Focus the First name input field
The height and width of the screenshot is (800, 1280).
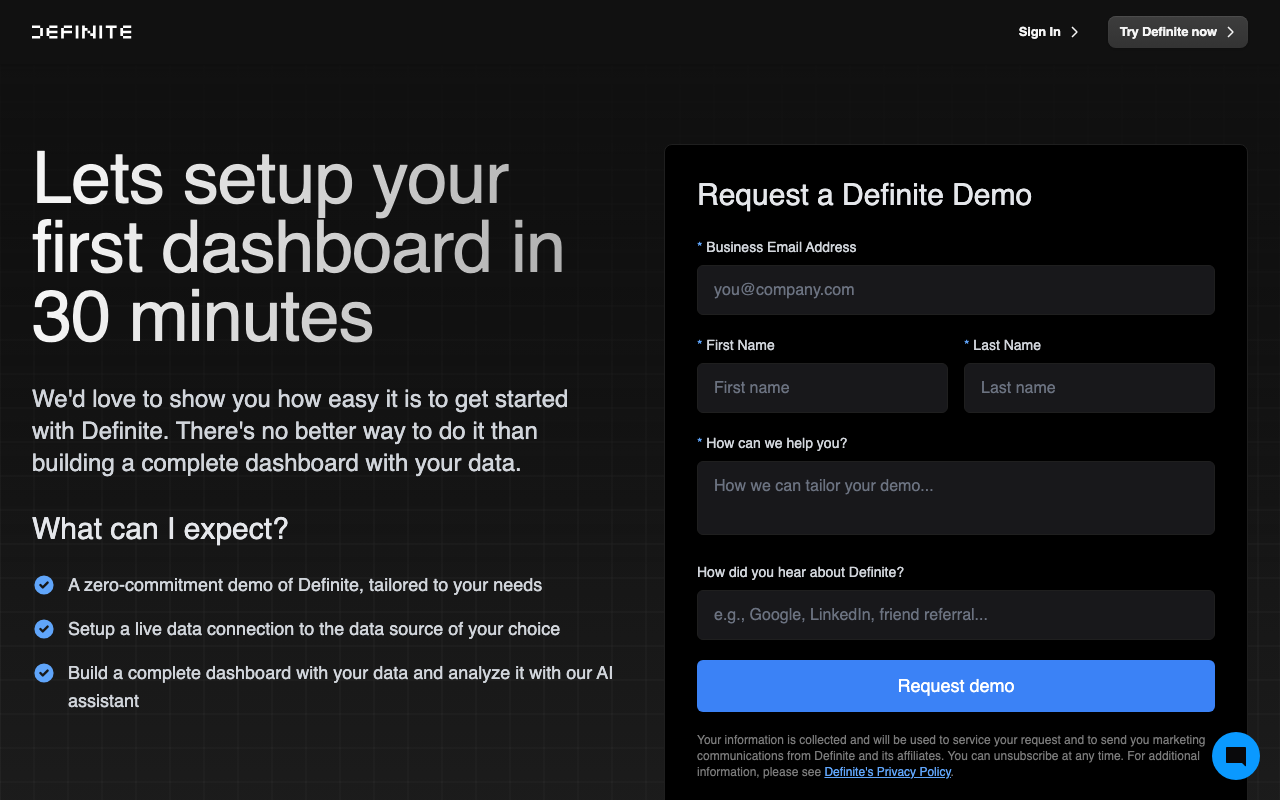pyautogui.click(x=822, y=388)
